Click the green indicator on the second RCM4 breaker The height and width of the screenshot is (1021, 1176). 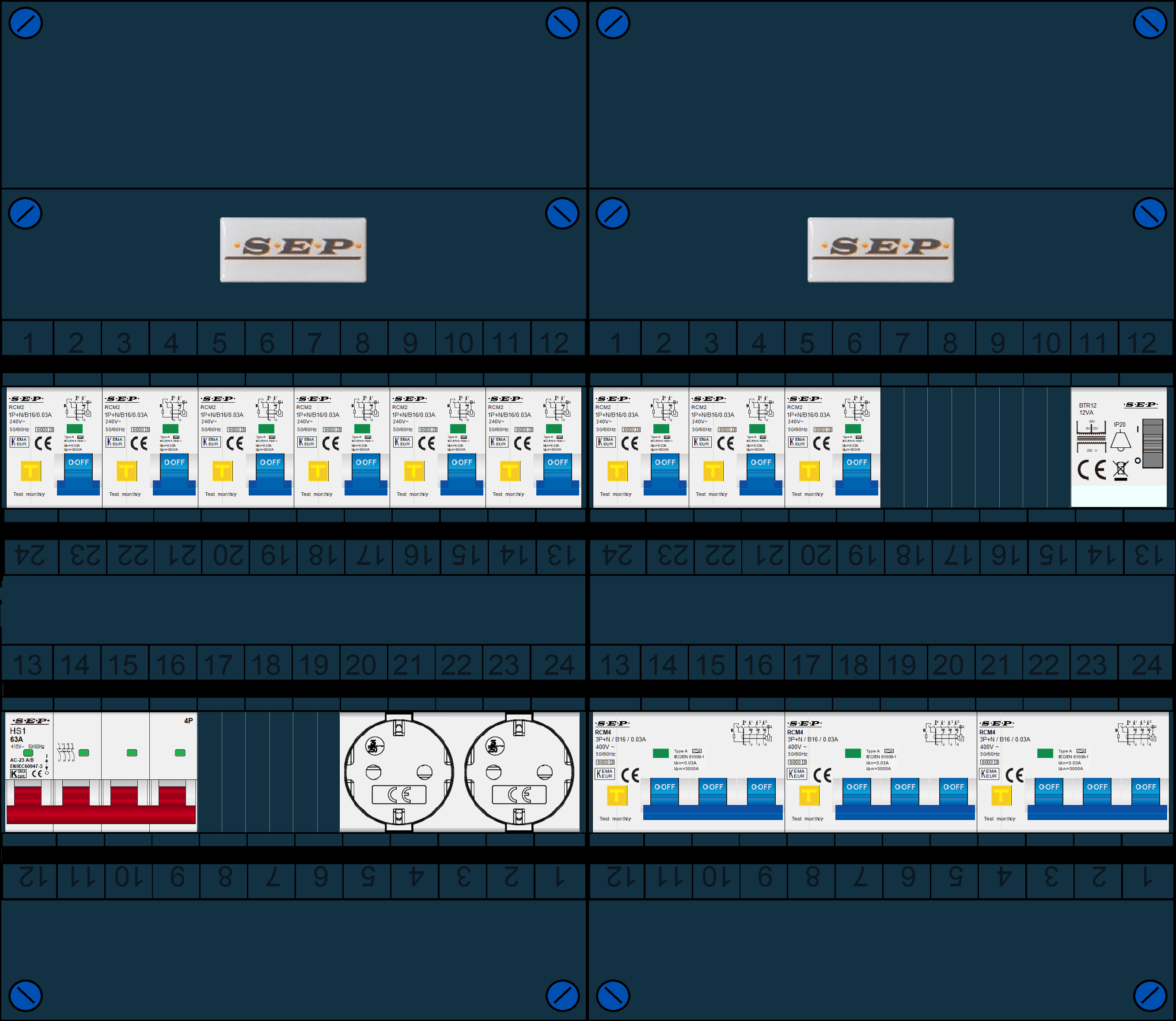853,753
